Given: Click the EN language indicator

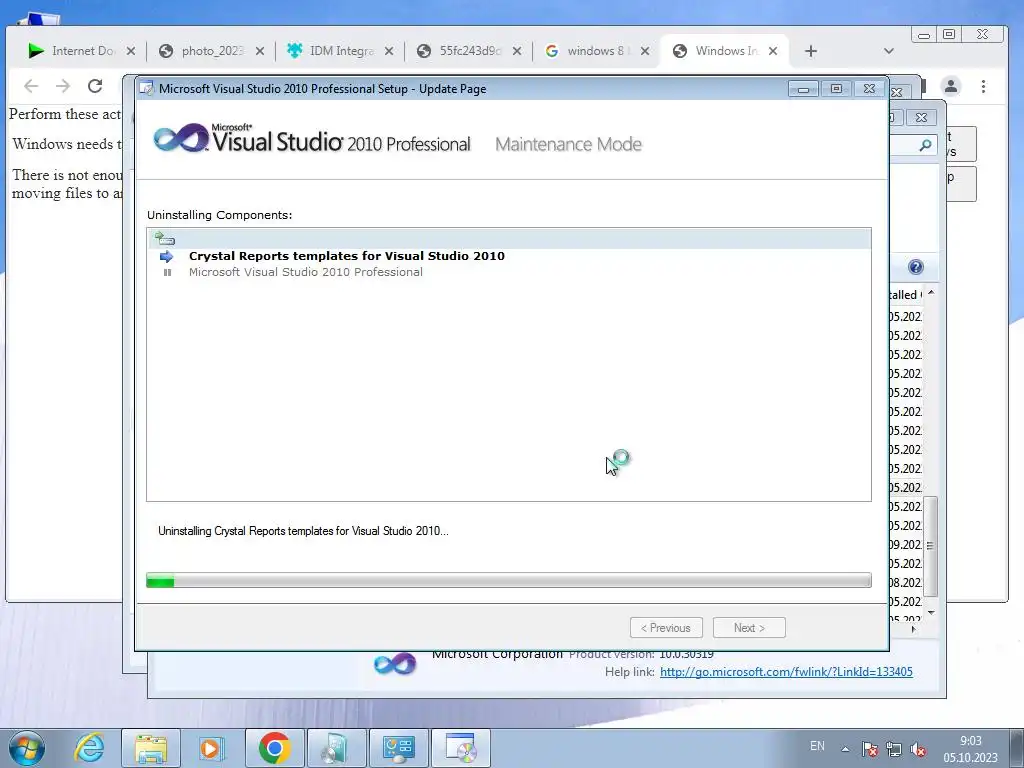Looking at the screenshot, I should [x=817, y=746].
